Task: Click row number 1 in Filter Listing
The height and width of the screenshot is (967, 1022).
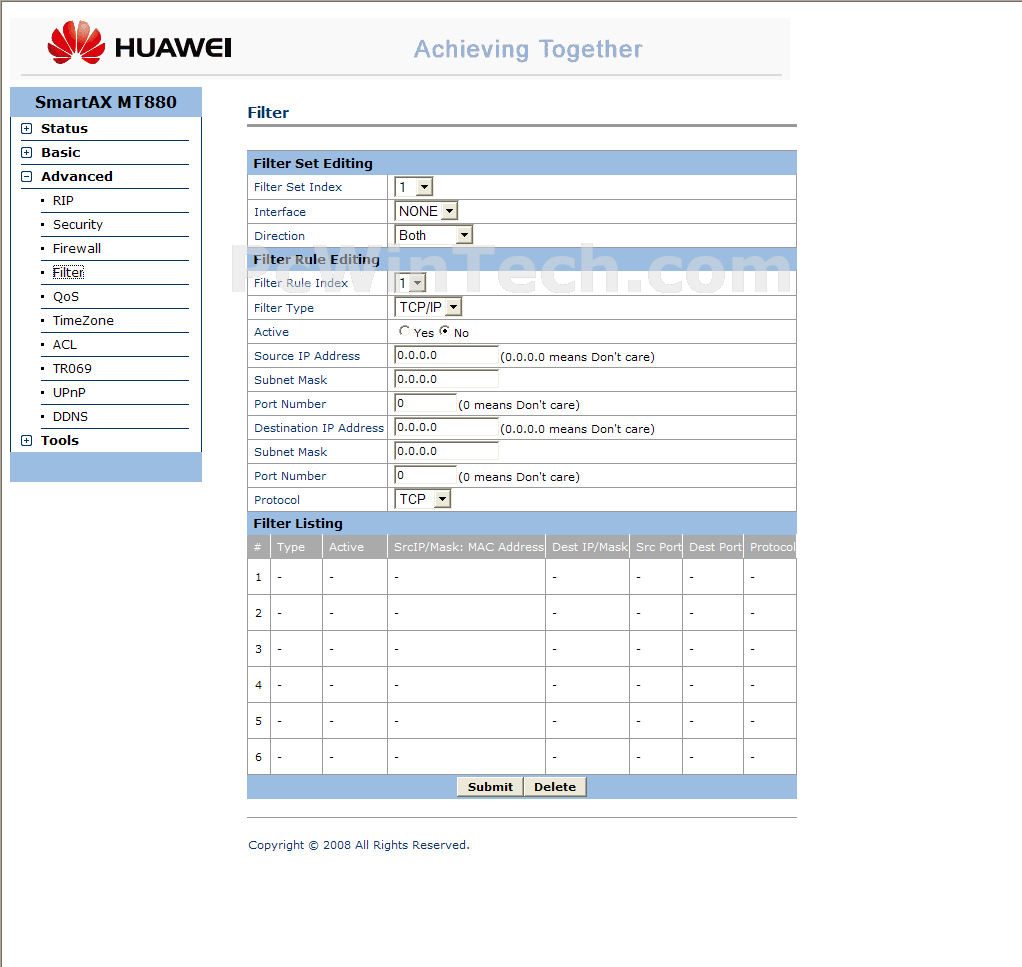Action: click(259, 577)
